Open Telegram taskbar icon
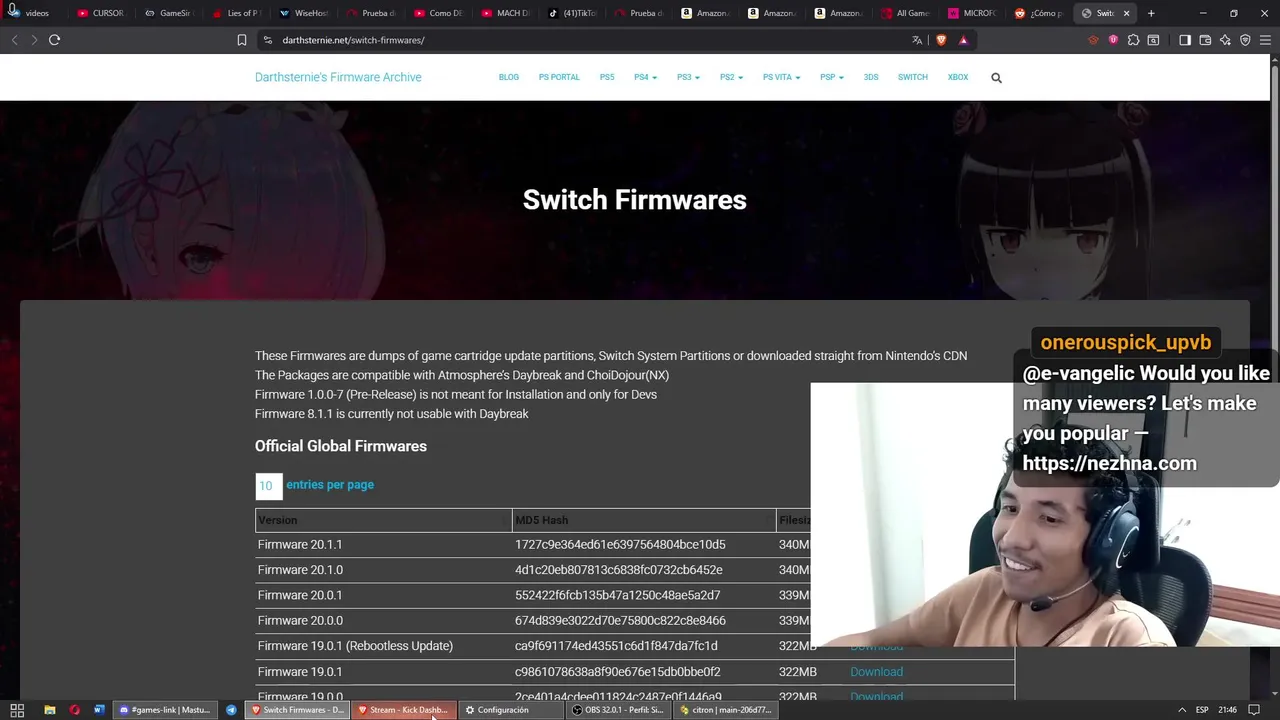 tap(231, 710)
